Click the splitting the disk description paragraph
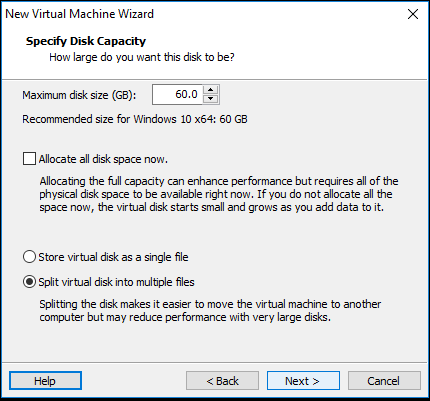This screenshot has height=401, width=430. pyautogui.click(x=210, y=310)
